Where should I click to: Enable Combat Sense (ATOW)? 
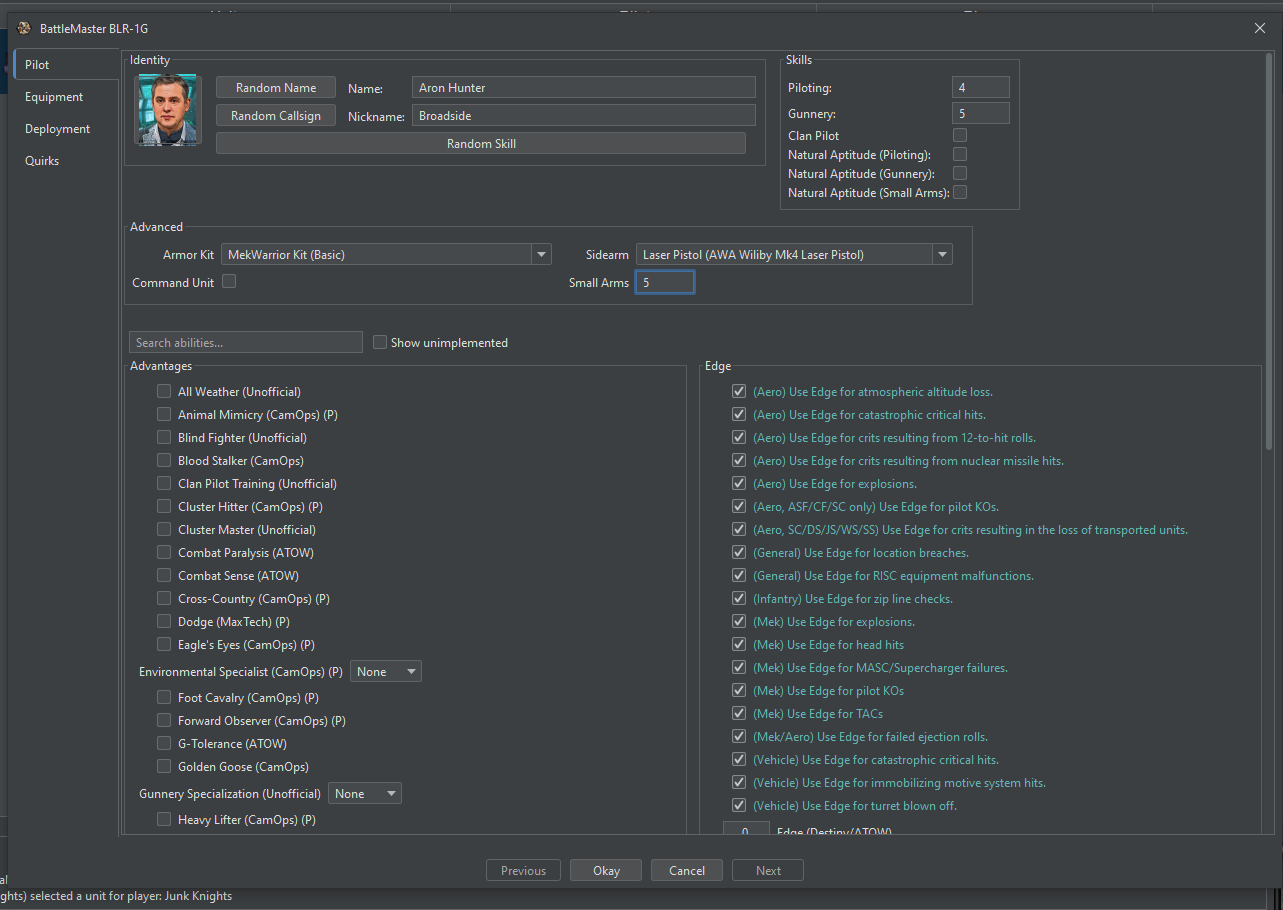164,576
